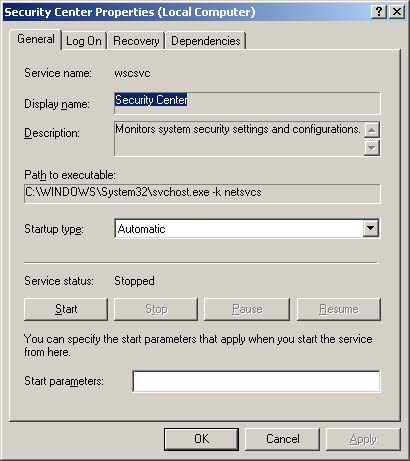Click the Automatic startup type combo box
This screenshot has height=461, width=410.
(247, 228)
